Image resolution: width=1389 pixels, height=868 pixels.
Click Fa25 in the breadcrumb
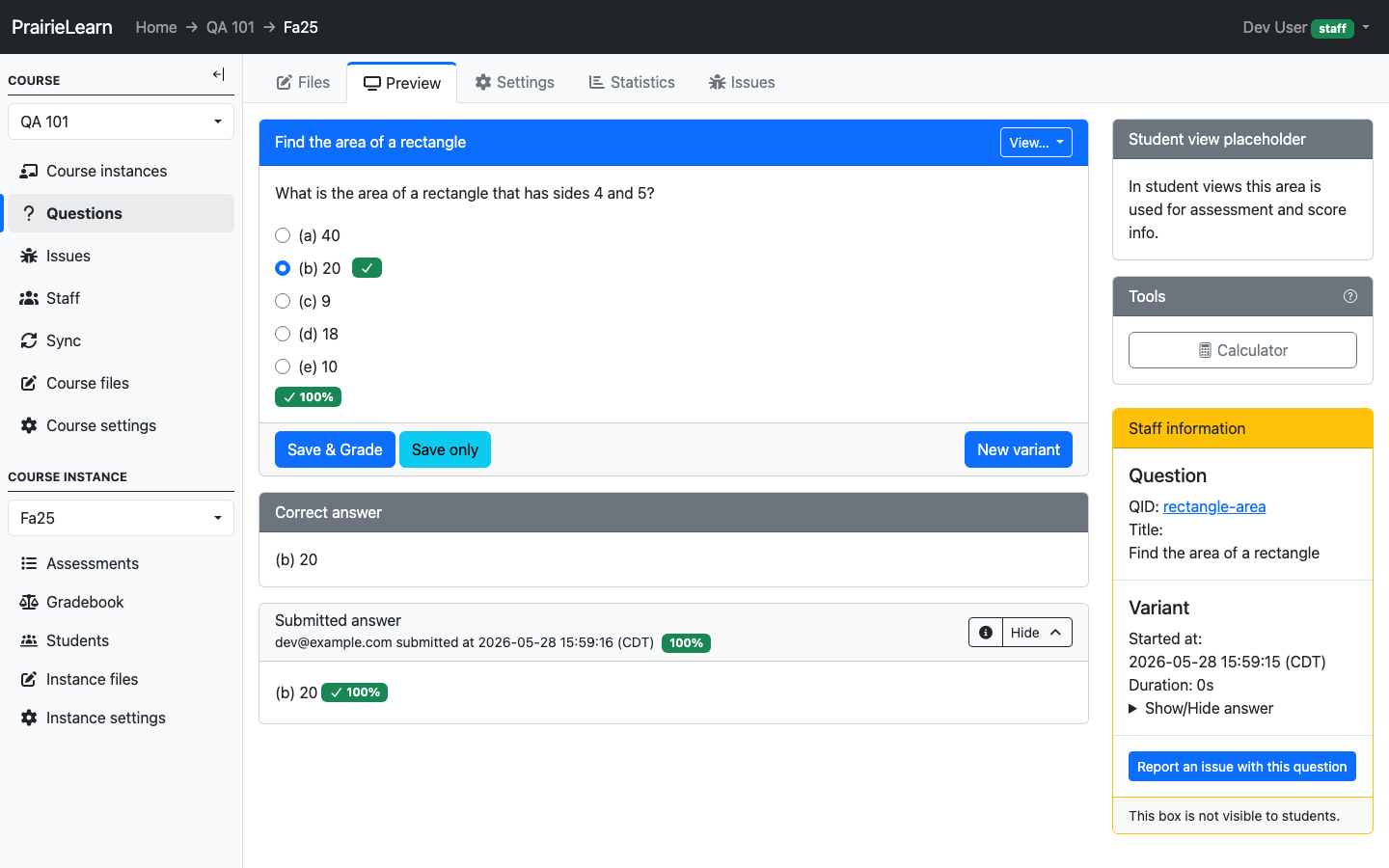coord(301,27)
